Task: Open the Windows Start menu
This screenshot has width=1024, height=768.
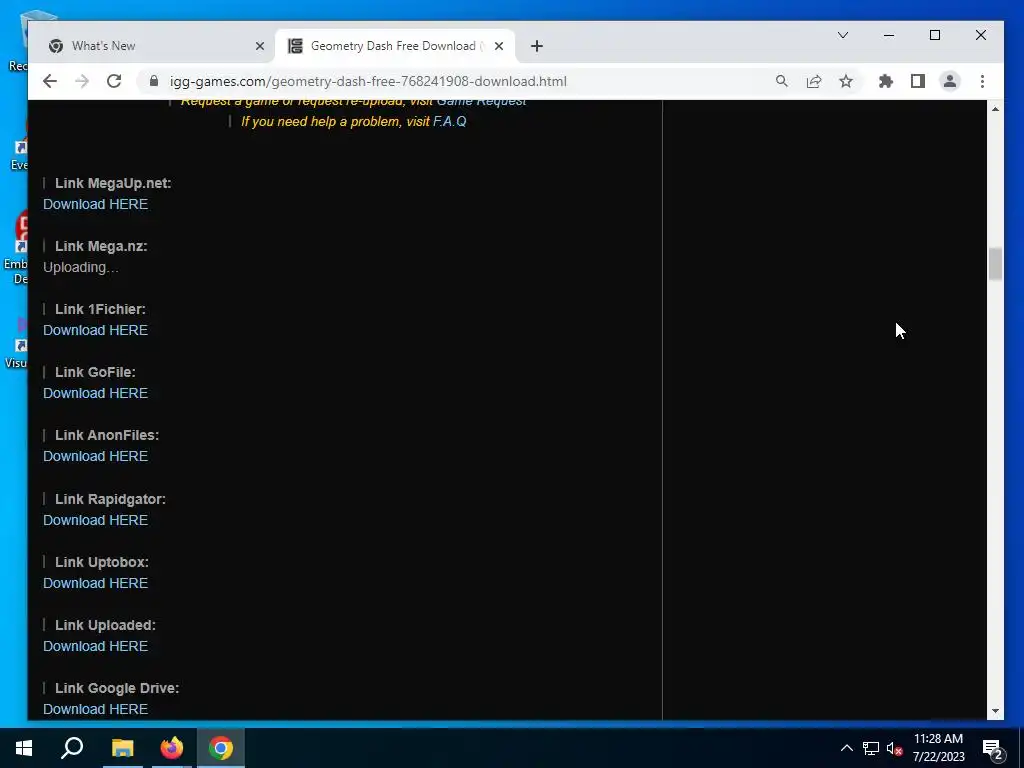Action: (x=24, y=748)
